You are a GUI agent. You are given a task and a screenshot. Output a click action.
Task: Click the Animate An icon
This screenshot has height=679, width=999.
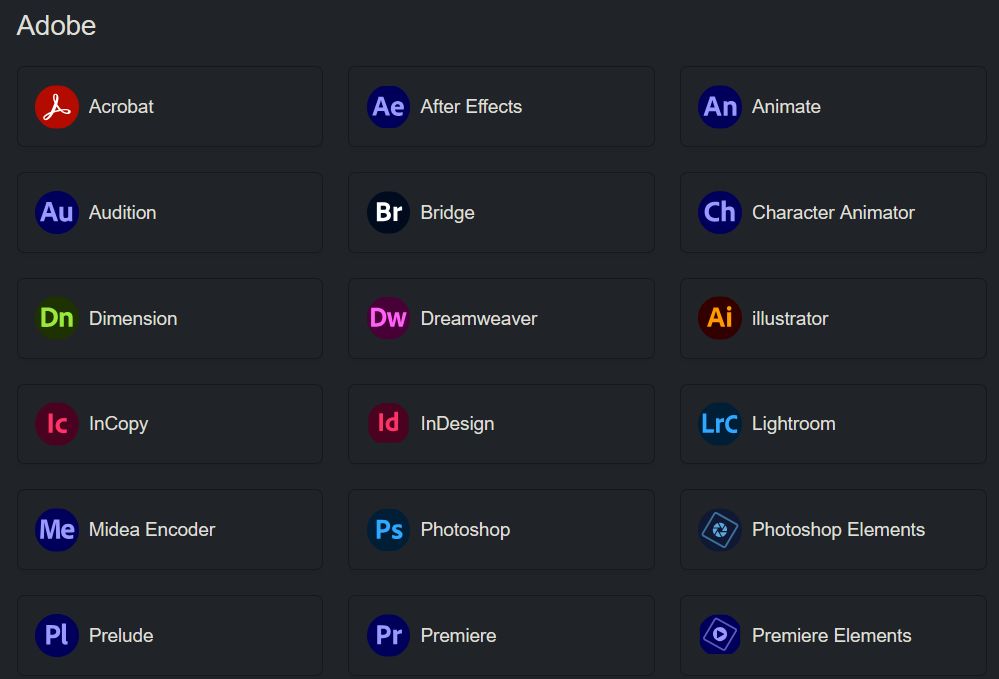click(x=720, y=107)
